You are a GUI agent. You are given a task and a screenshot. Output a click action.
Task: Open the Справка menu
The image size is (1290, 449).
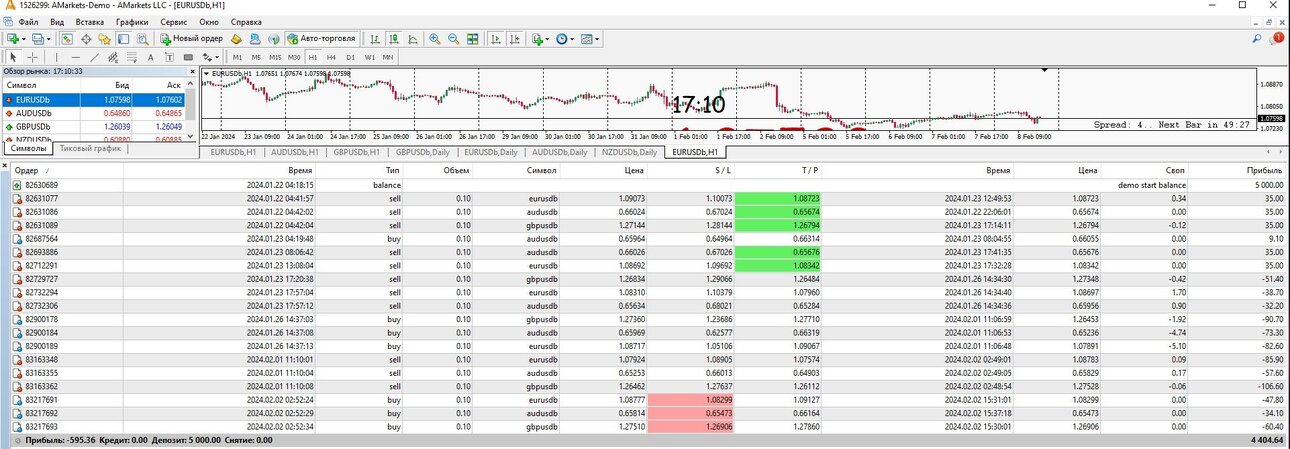(x=246, y=21)
